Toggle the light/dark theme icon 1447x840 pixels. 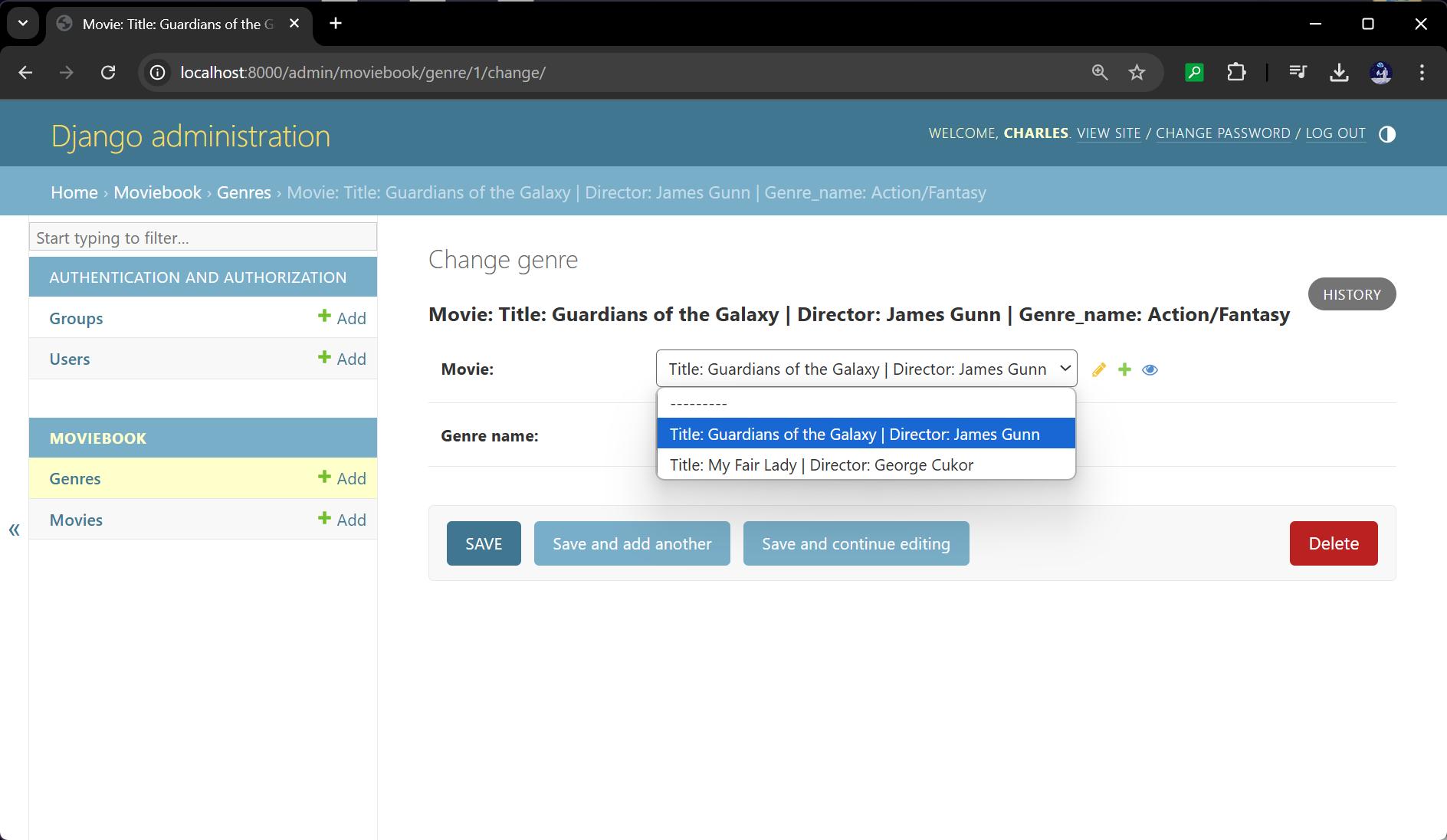[x=1386, y=134]
